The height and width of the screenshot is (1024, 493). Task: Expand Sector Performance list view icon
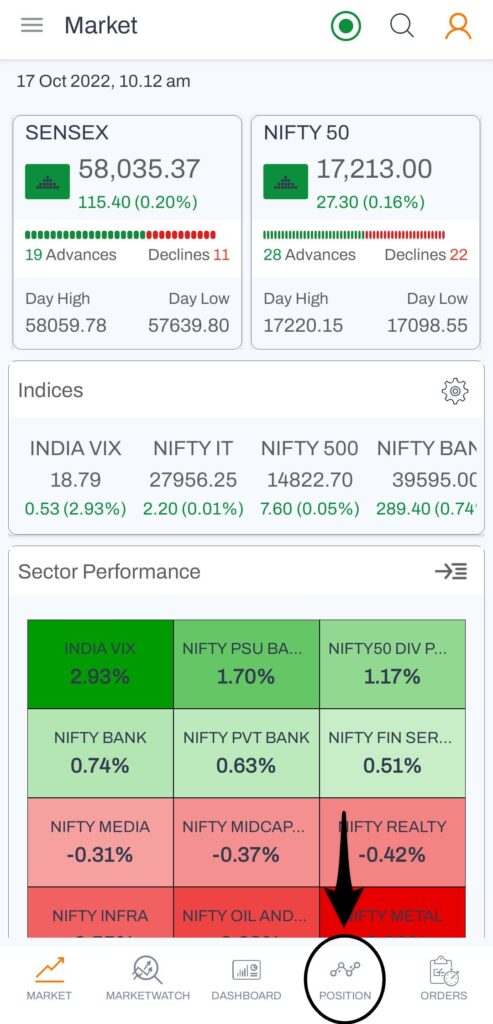[451, 571]
